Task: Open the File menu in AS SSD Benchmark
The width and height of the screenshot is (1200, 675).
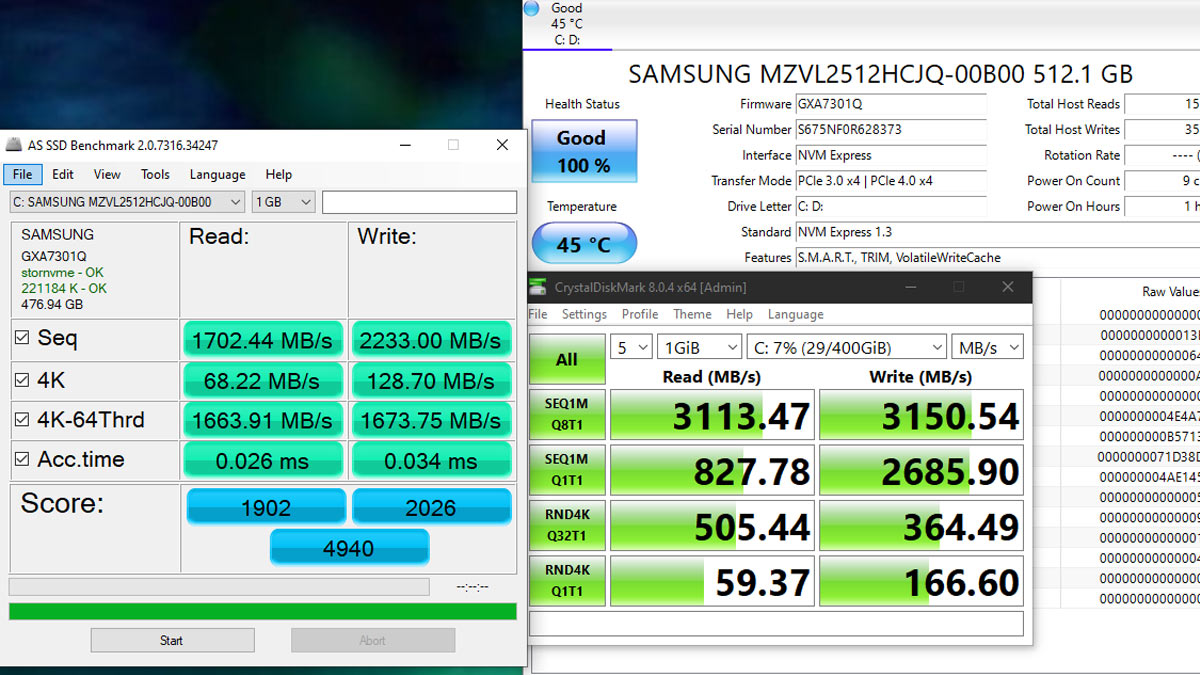Action: coord(22,174)
